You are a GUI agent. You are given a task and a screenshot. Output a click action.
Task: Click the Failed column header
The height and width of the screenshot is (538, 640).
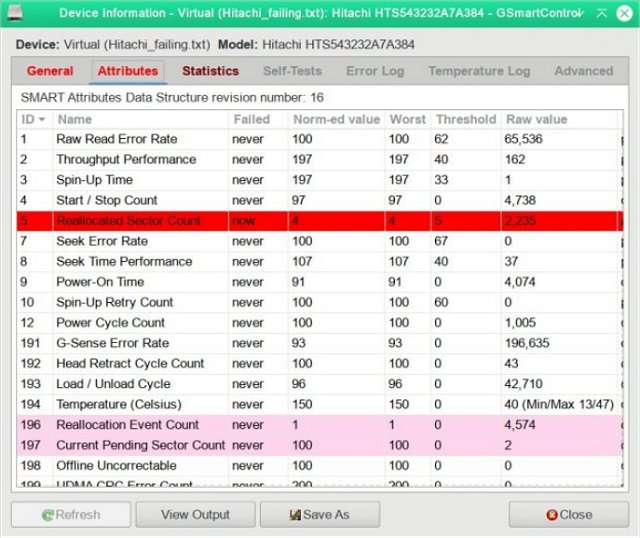257,119
